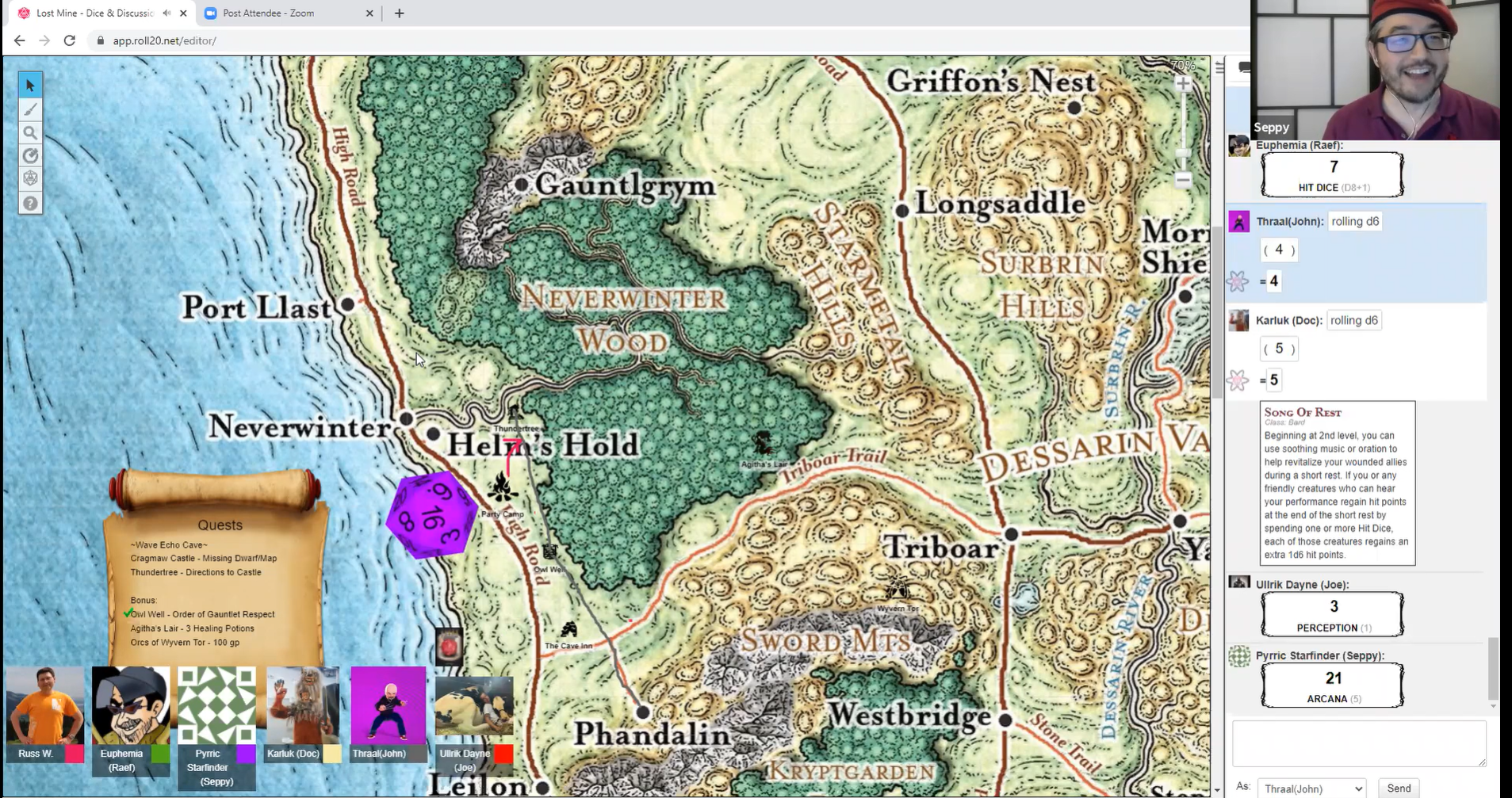
Task: Open the dice rolling tool icon
Action: tap(30, 178)
